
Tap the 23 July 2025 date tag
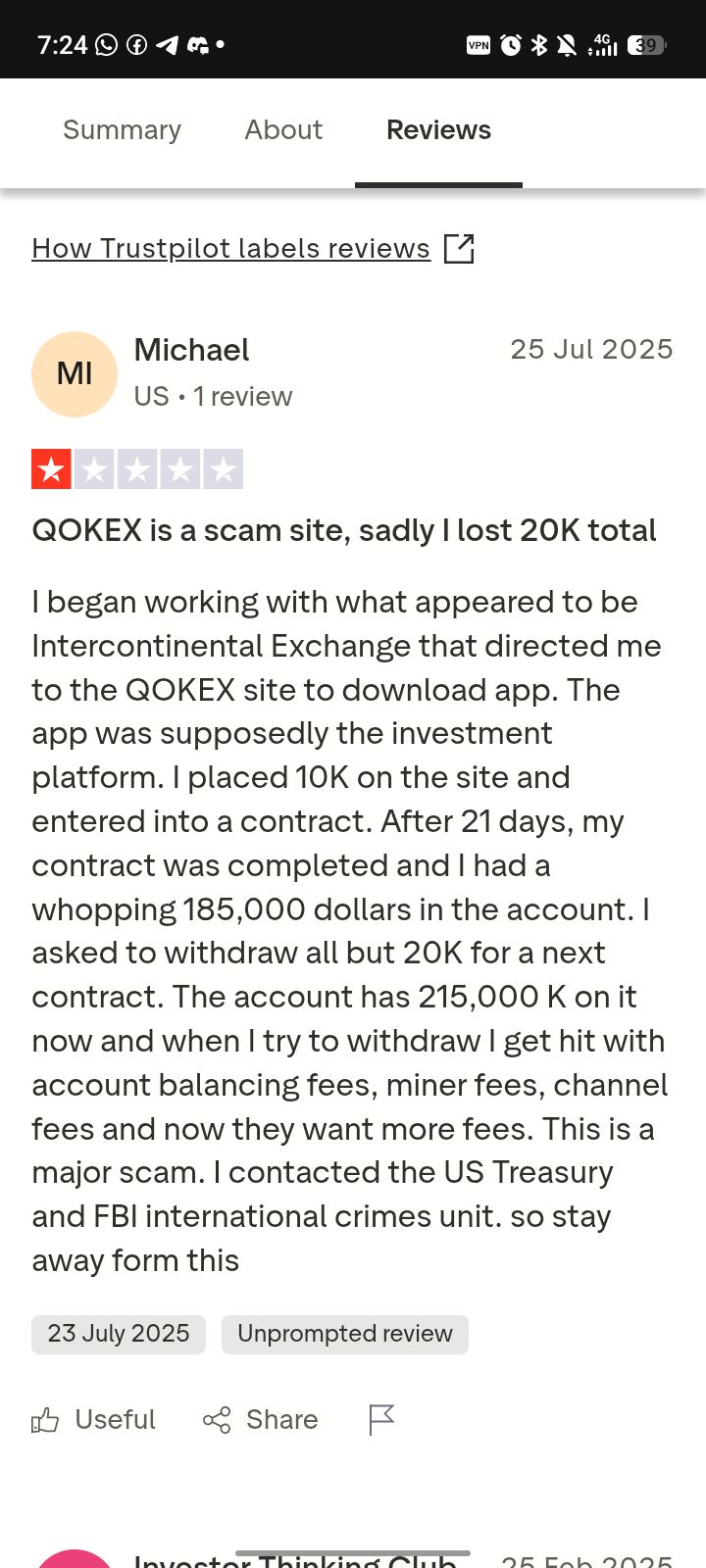click(x=119, y=1334)
